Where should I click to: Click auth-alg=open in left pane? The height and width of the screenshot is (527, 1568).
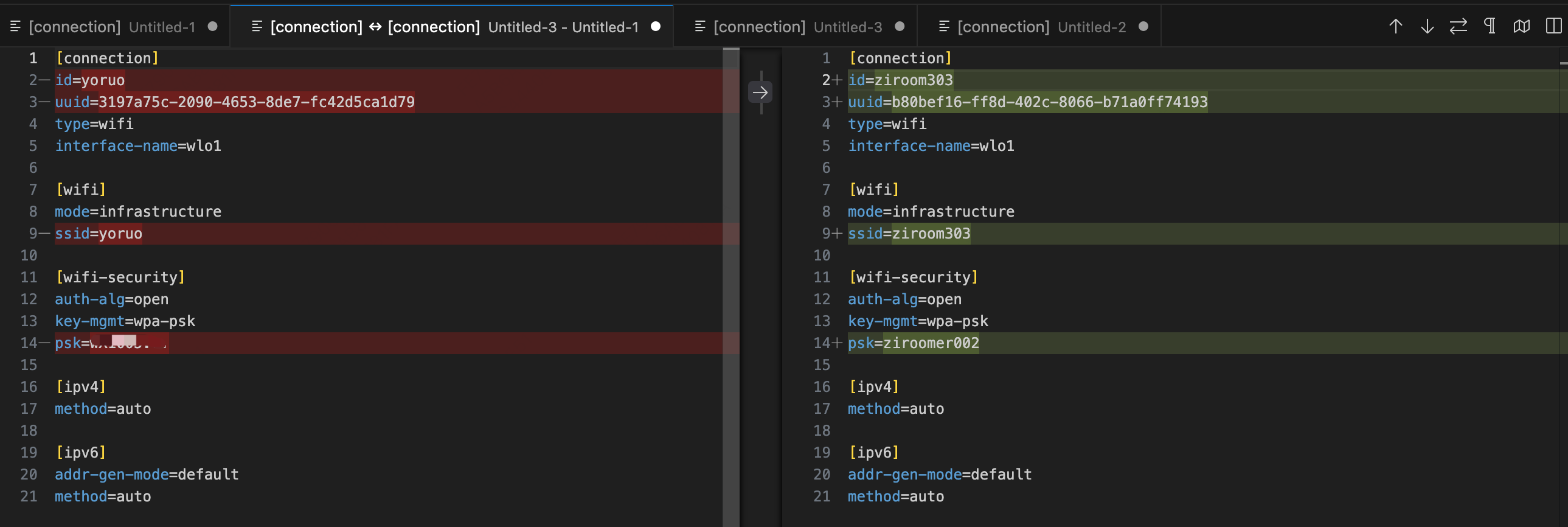pos(112,299)
